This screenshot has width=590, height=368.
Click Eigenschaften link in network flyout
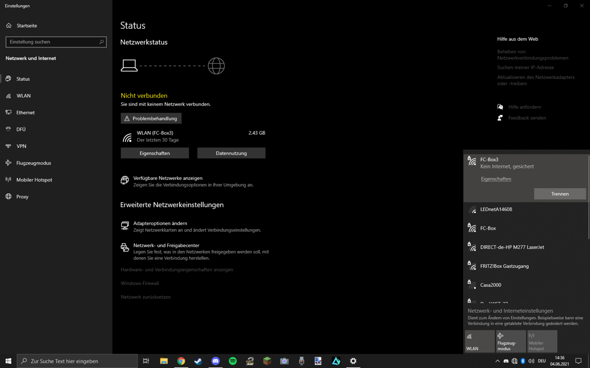(496, 179)
